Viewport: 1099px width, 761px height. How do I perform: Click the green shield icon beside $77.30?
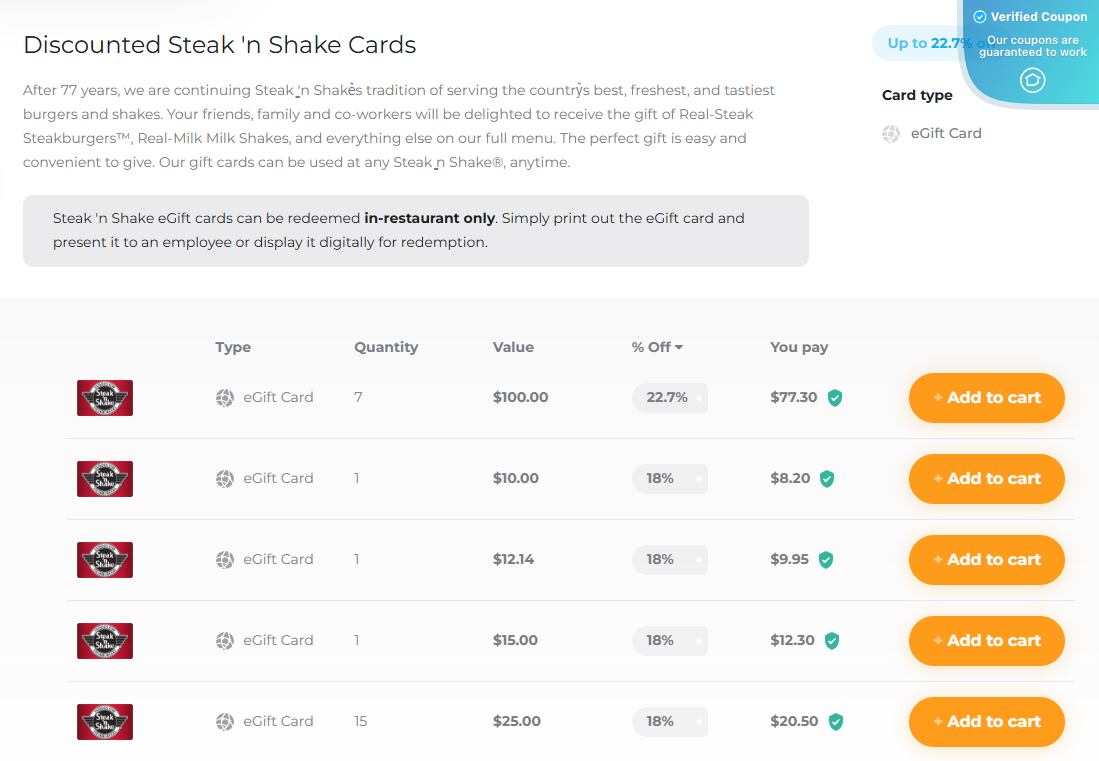(835, 397)
